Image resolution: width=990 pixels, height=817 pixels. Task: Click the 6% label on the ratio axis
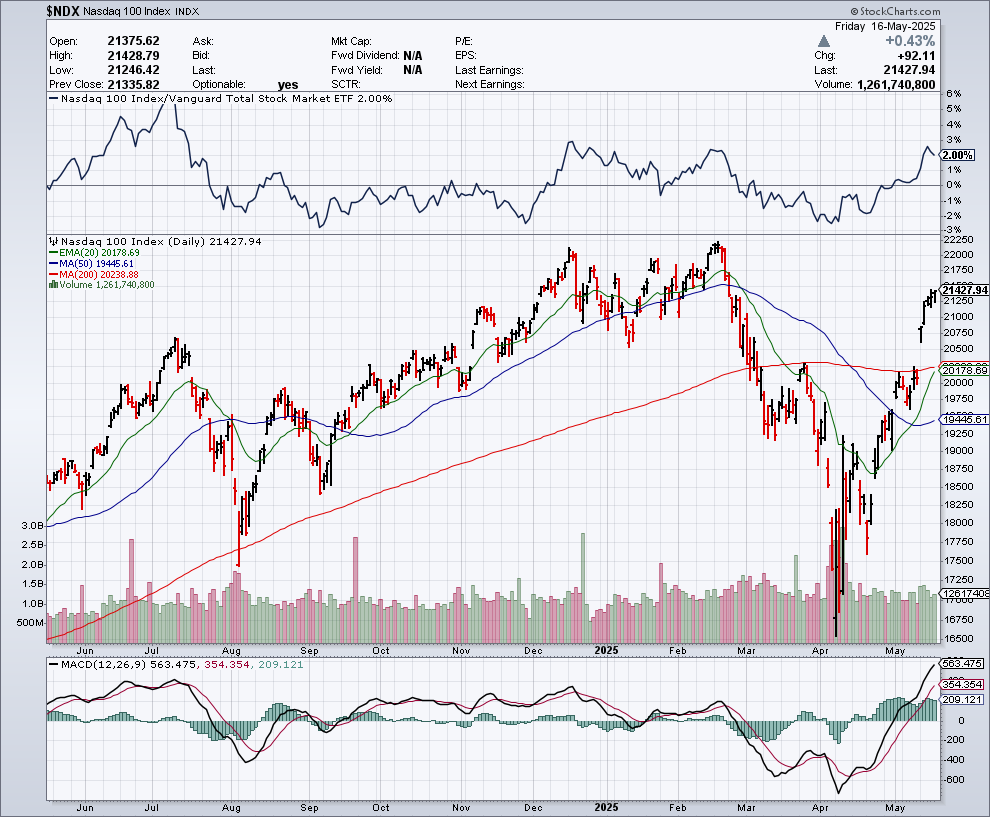click(954, 93)
